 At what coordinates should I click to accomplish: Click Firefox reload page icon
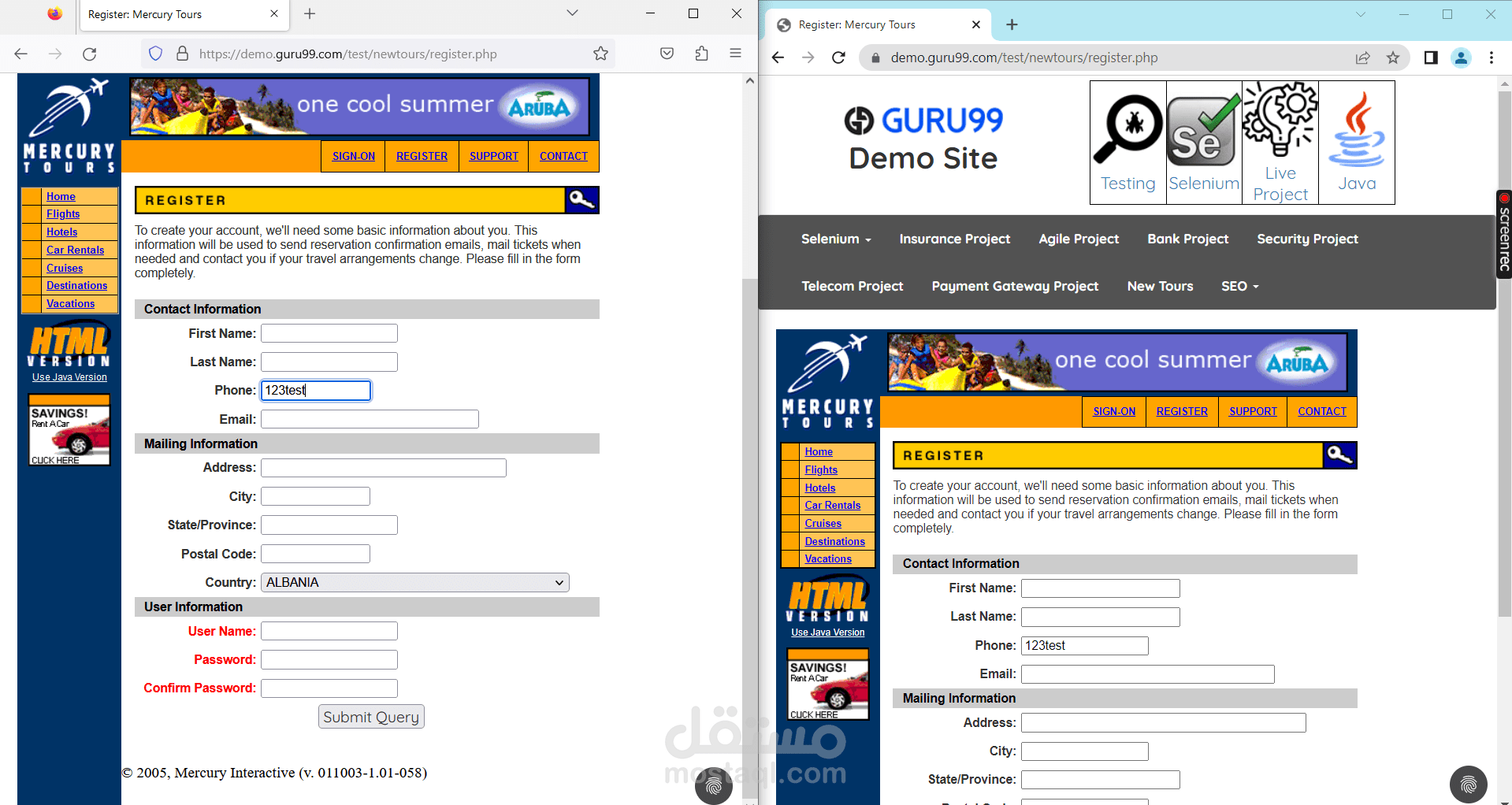click(90, 54)
